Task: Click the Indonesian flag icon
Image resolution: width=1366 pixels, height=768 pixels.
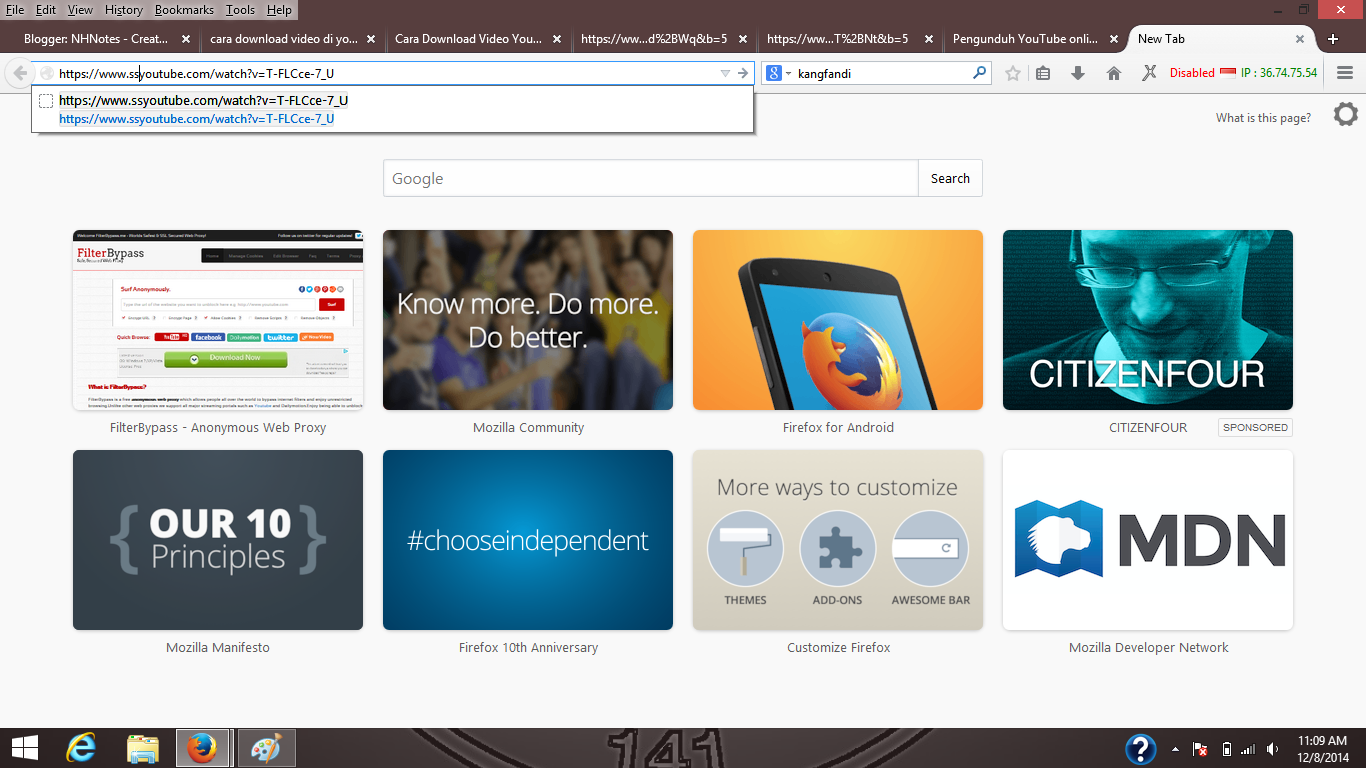Action: click(1228, 73)
